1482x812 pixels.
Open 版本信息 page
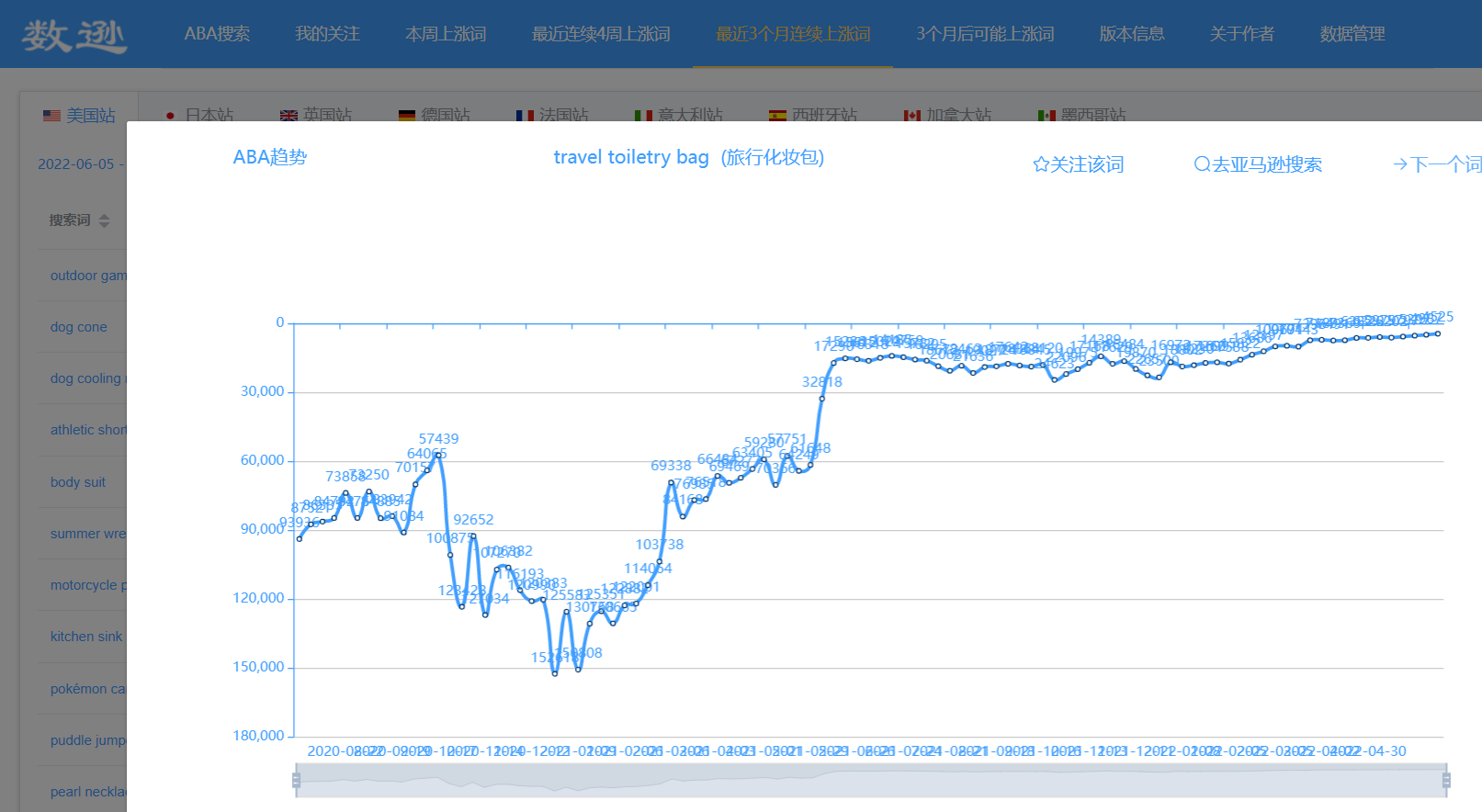[1132, 34]
